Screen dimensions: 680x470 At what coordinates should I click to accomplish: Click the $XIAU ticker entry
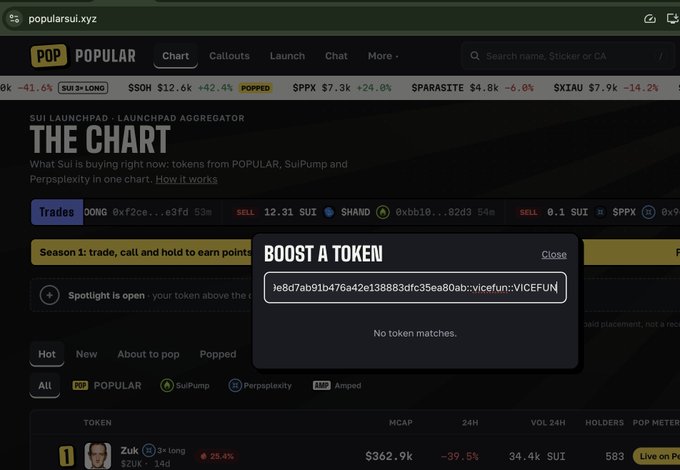(x=605, y=88)
